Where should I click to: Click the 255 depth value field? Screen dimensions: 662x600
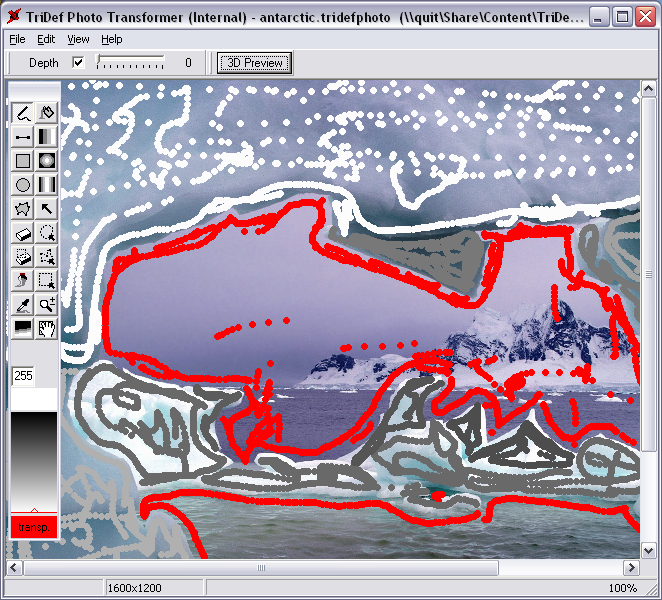[24, 376]
